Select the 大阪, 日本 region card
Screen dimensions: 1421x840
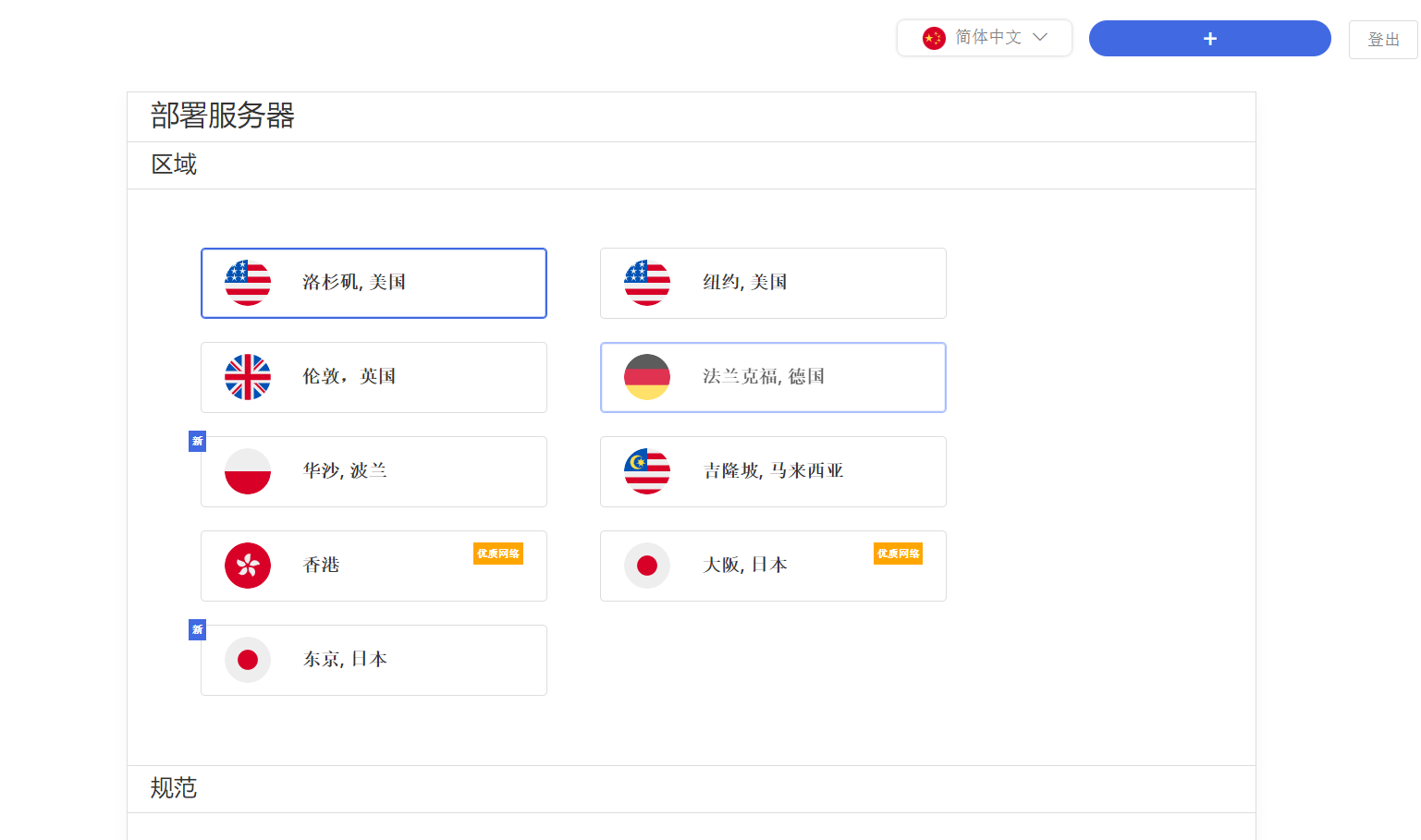pos(773,566)
